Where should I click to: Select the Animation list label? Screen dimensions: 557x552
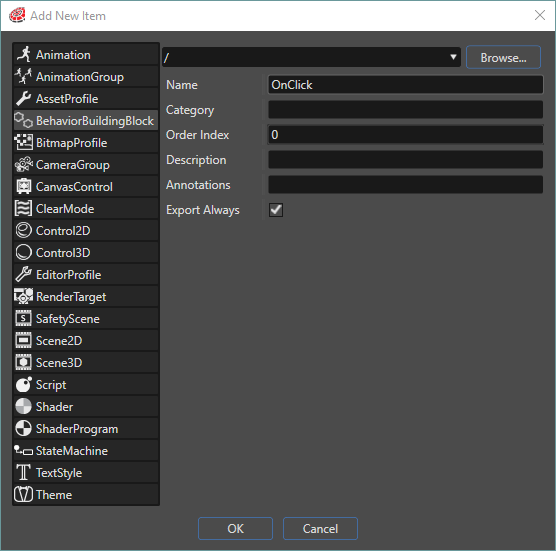point(63,55)
